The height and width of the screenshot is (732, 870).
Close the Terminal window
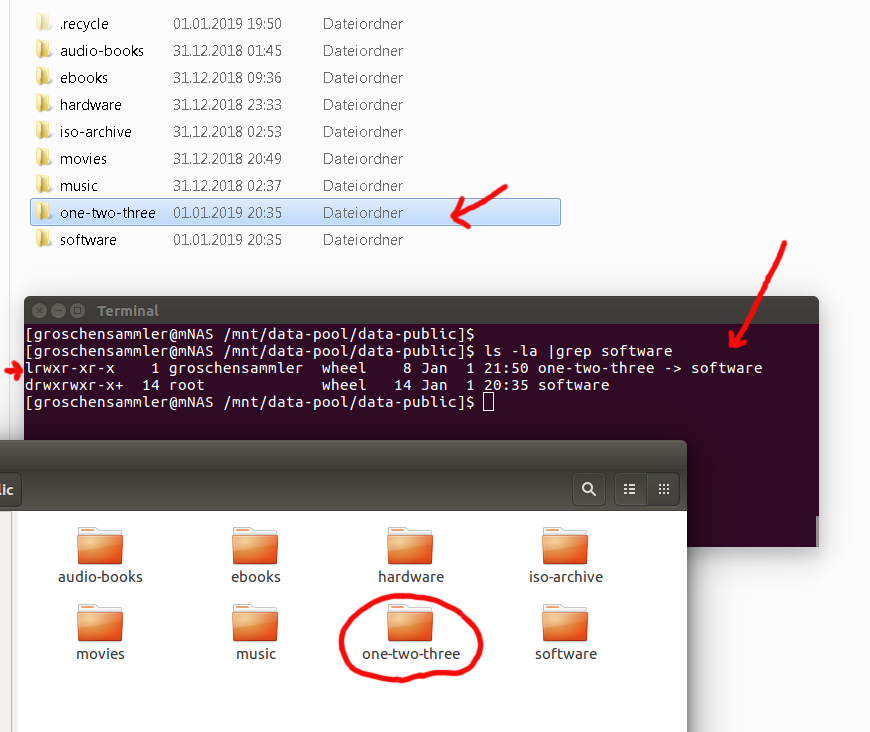click(39, 311)
